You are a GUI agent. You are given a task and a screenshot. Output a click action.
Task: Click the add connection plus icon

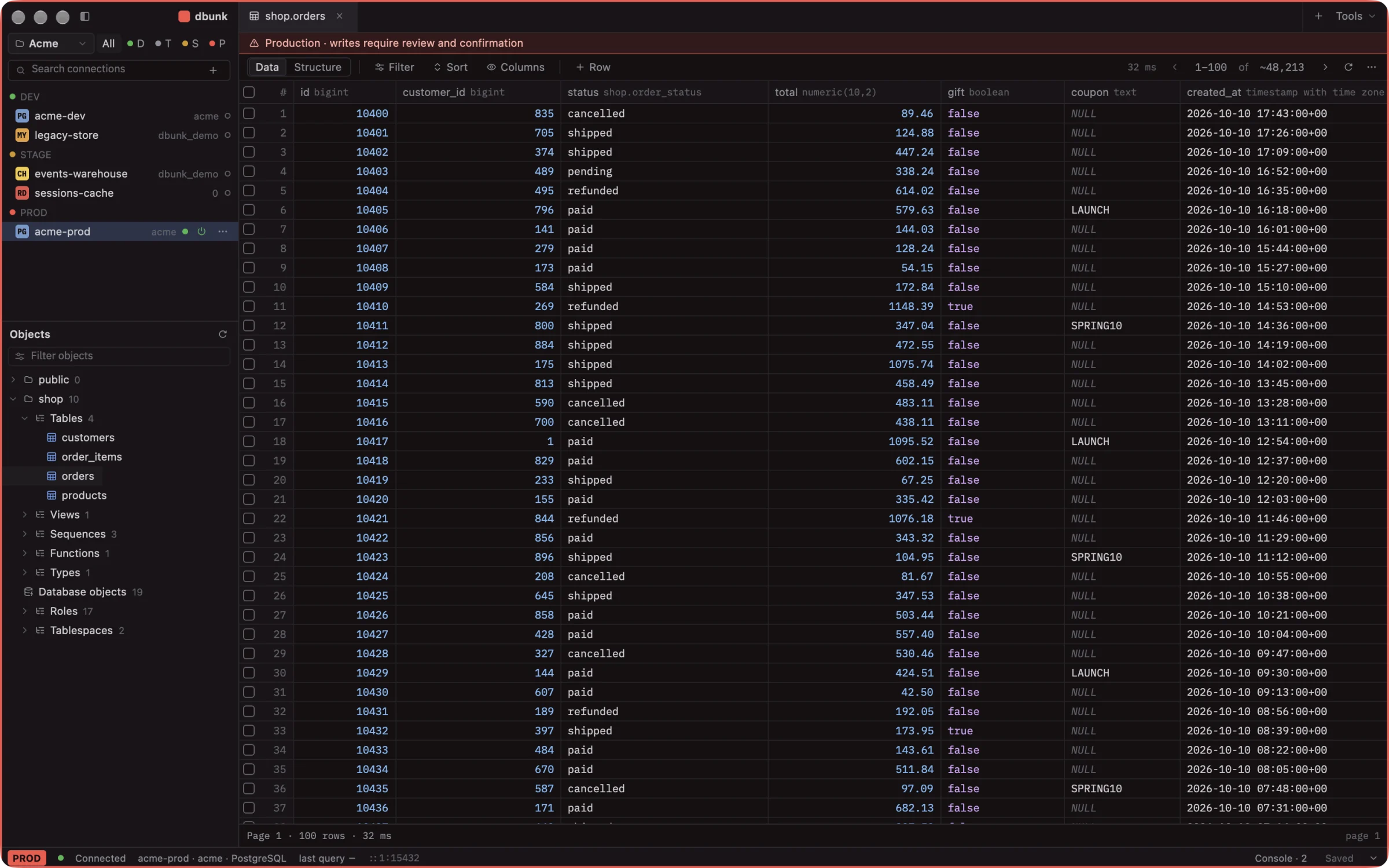point(213,69)
